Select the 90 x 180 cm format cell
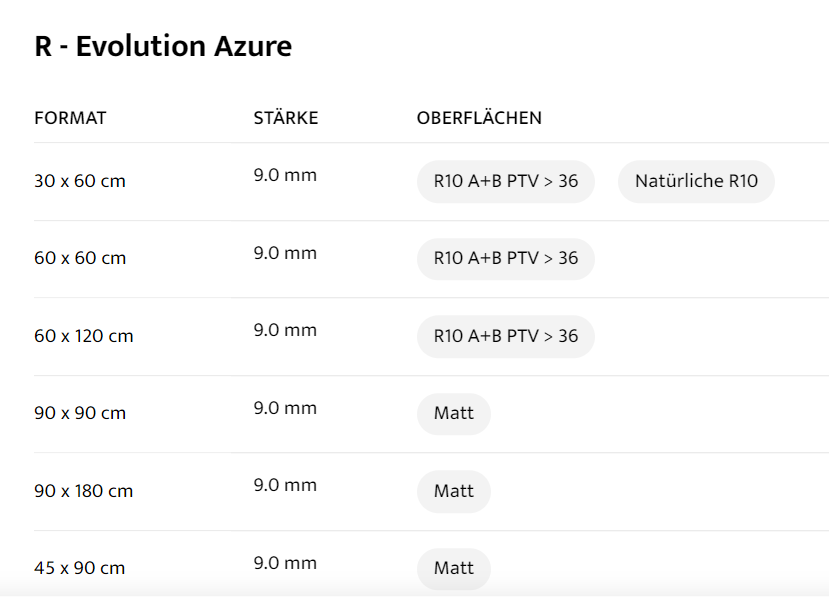This screenshot has height=610, width=829. (84, 492)
